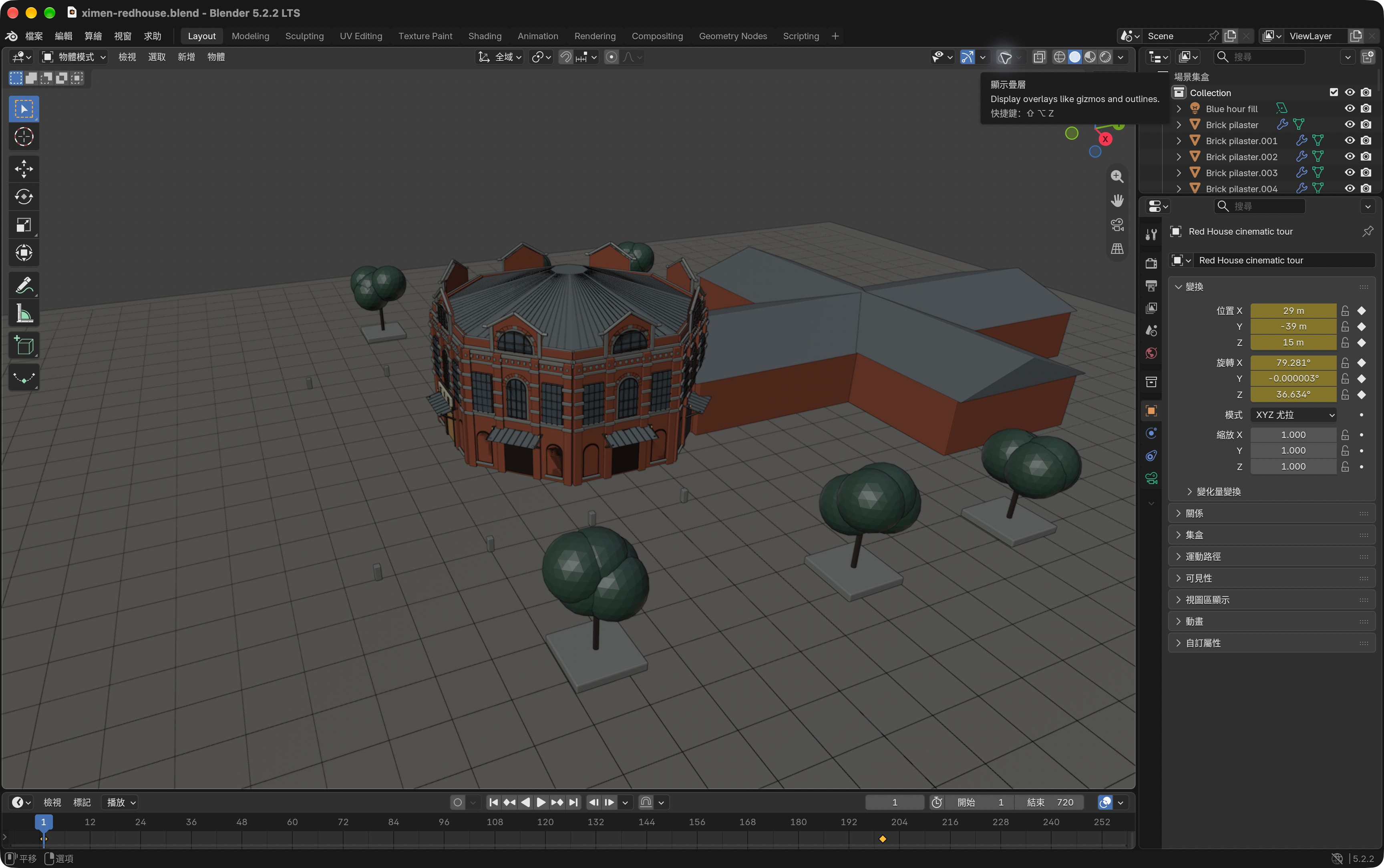
Task: Expand the Brick pilaster.001 tree row
Action: pos(1179,141)
